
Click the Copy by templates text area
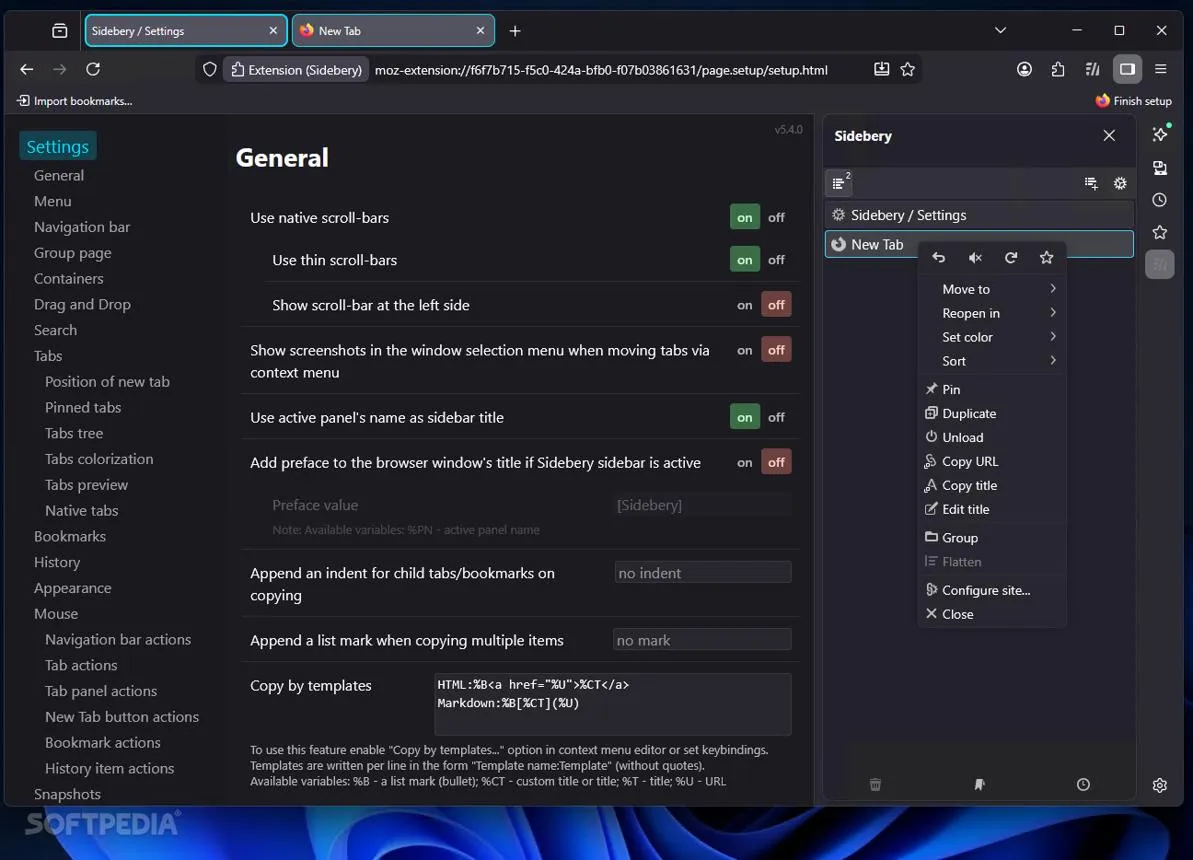coord(612,704)
